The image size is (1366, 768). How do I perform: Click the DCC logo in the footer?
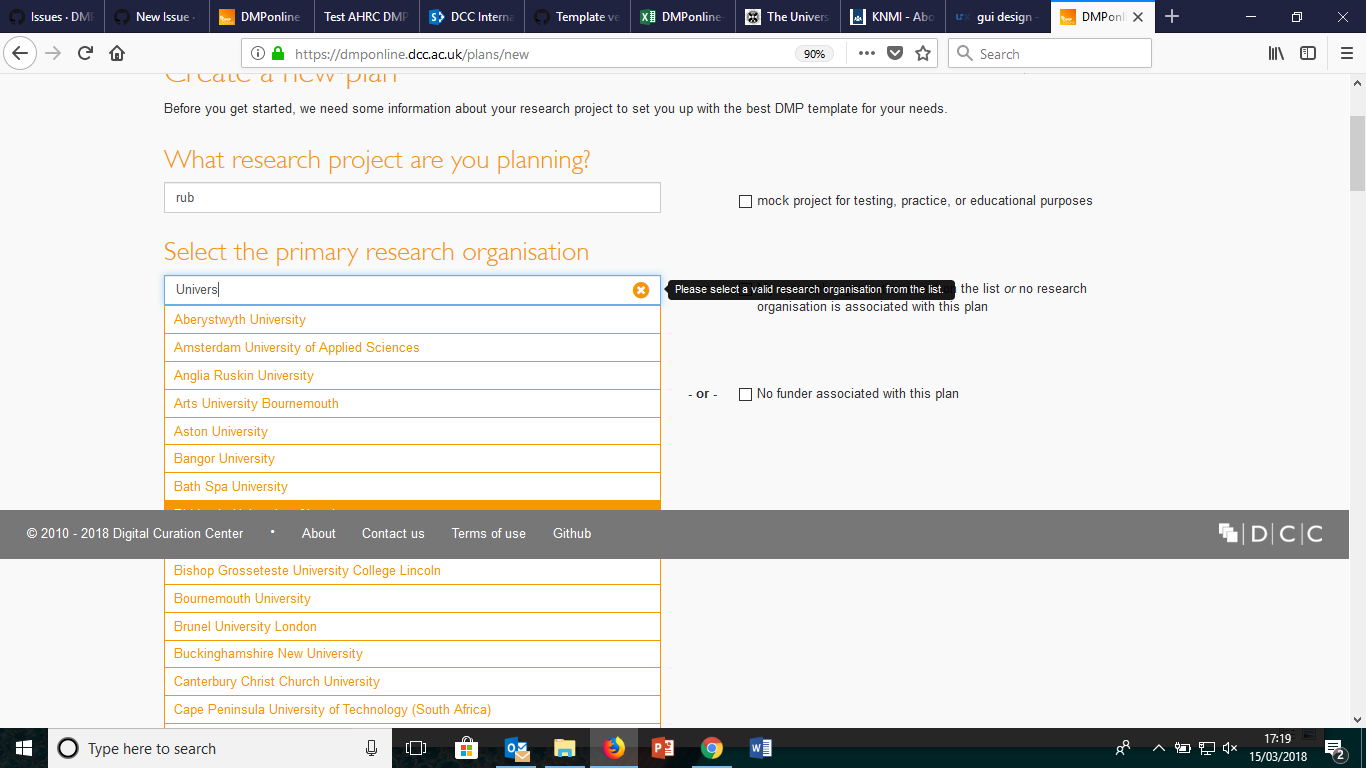tap(1276, 534)
